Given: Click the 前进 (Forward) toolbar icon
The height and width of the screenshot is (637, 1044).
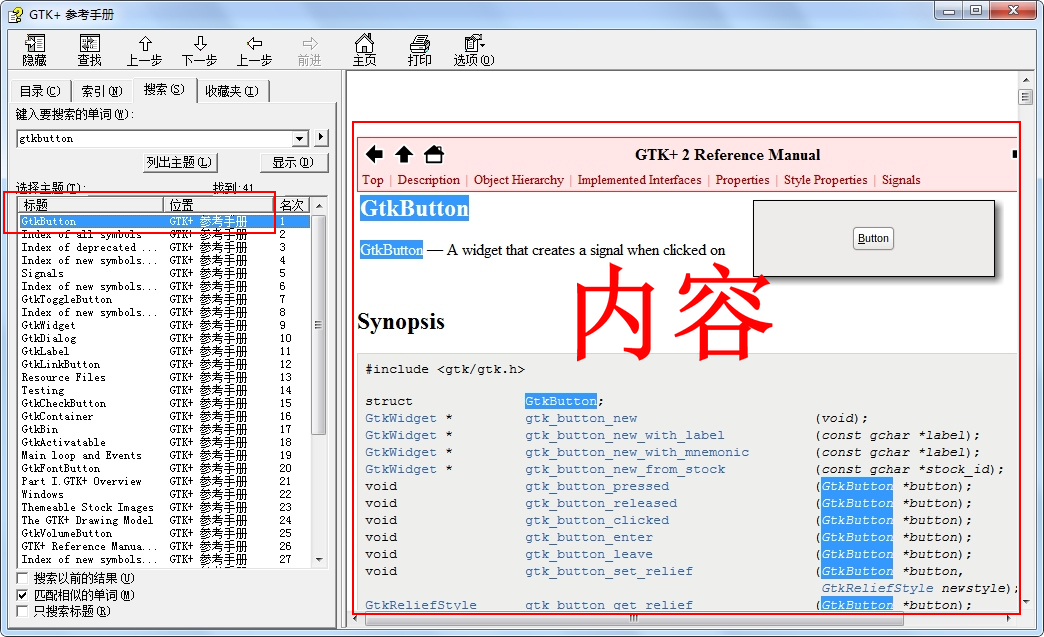Looking at the screenshot, I should (310, 50).
